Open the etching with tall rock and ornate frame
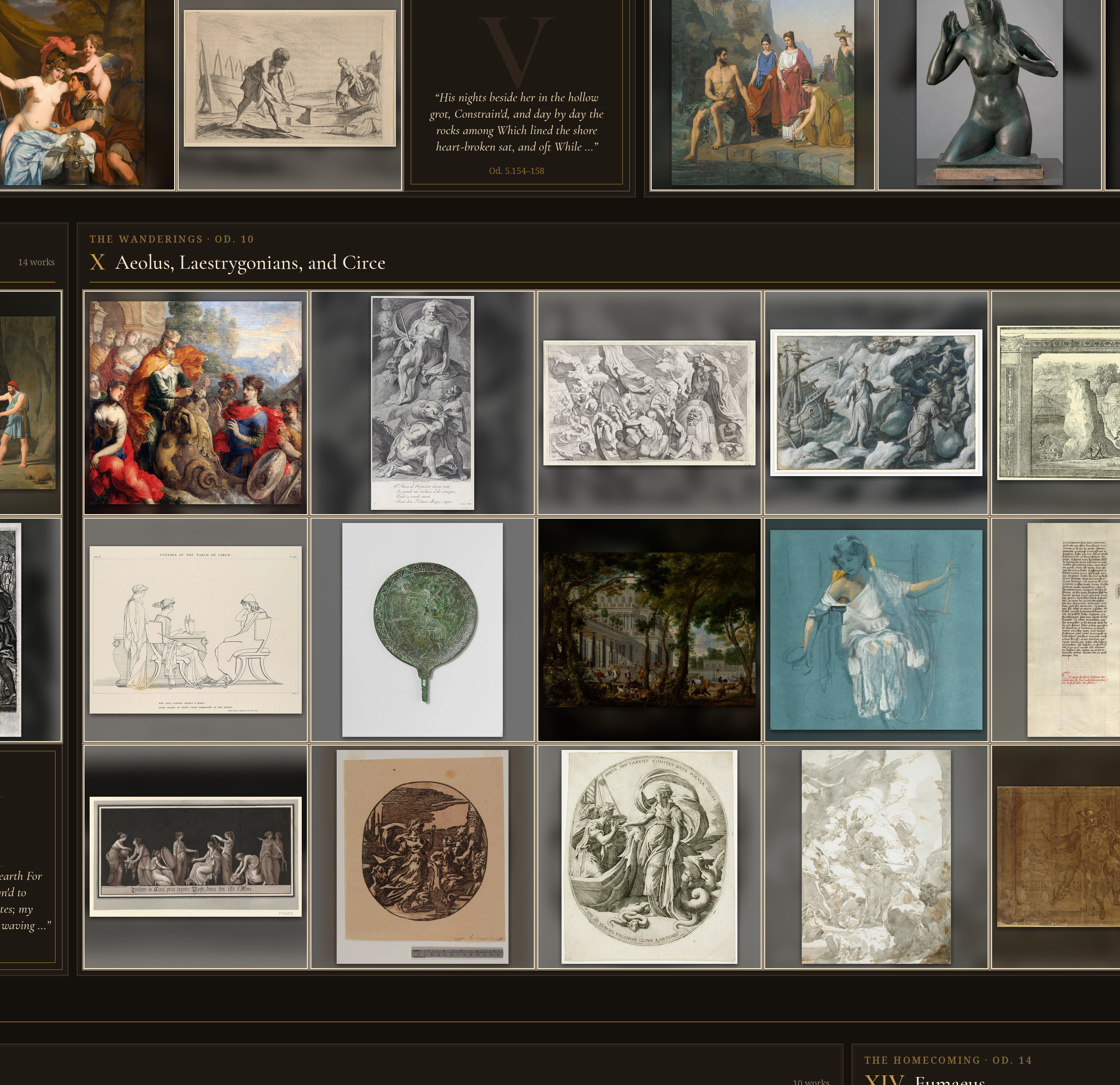Screen dimensions: 1120x1085 coord(1055,402)
